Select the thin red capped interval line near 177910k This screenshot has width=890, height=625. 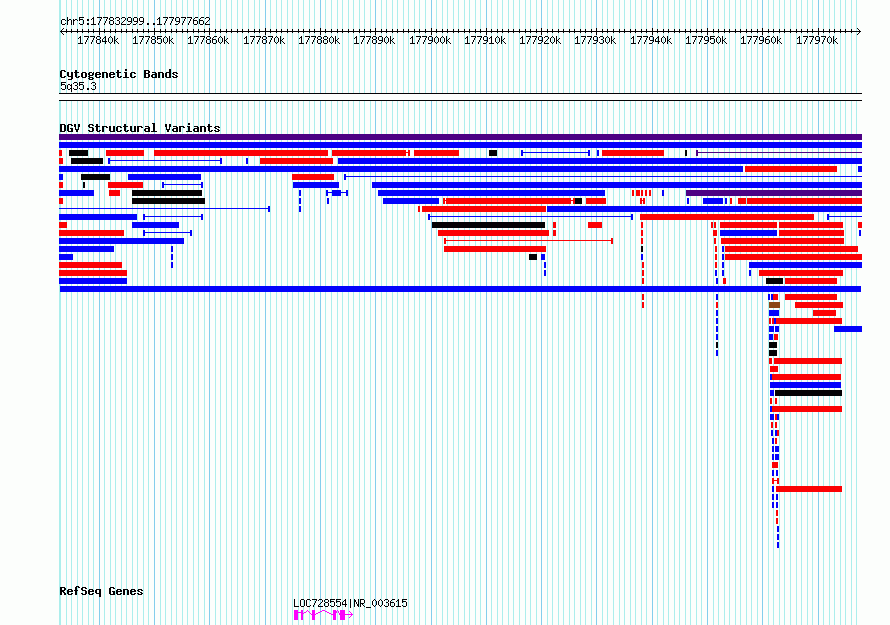point(528,241)
